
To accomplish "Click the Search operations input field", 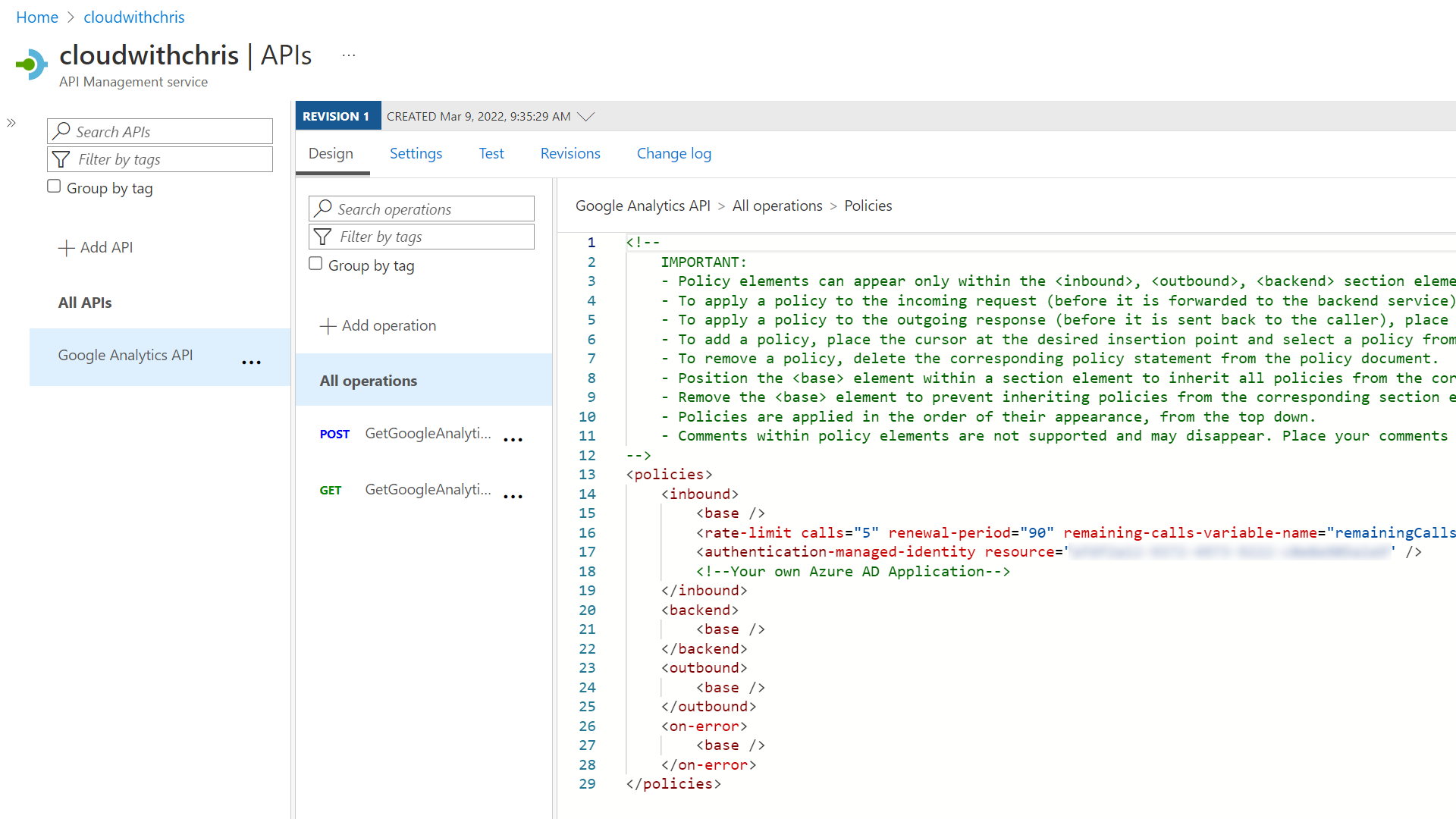I will pyautogui.click(x=422, y=209).
